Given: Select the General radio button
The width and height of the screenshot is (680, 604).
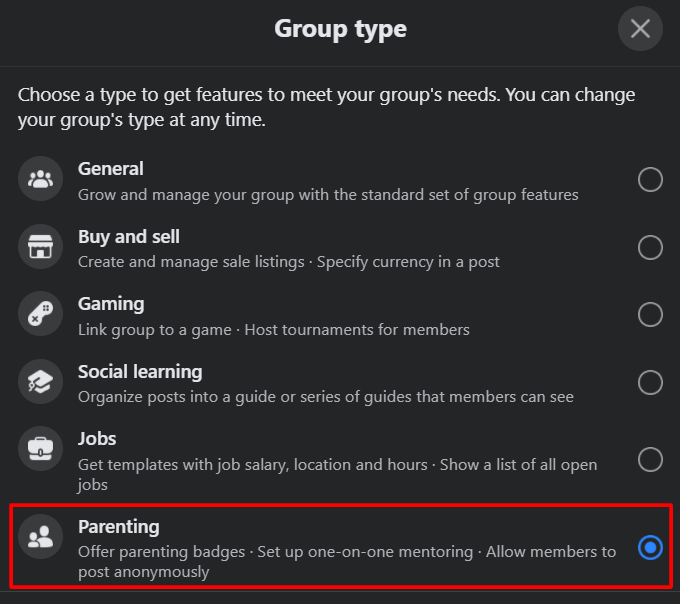Looking at the screenshot, I should pos(650,180).
